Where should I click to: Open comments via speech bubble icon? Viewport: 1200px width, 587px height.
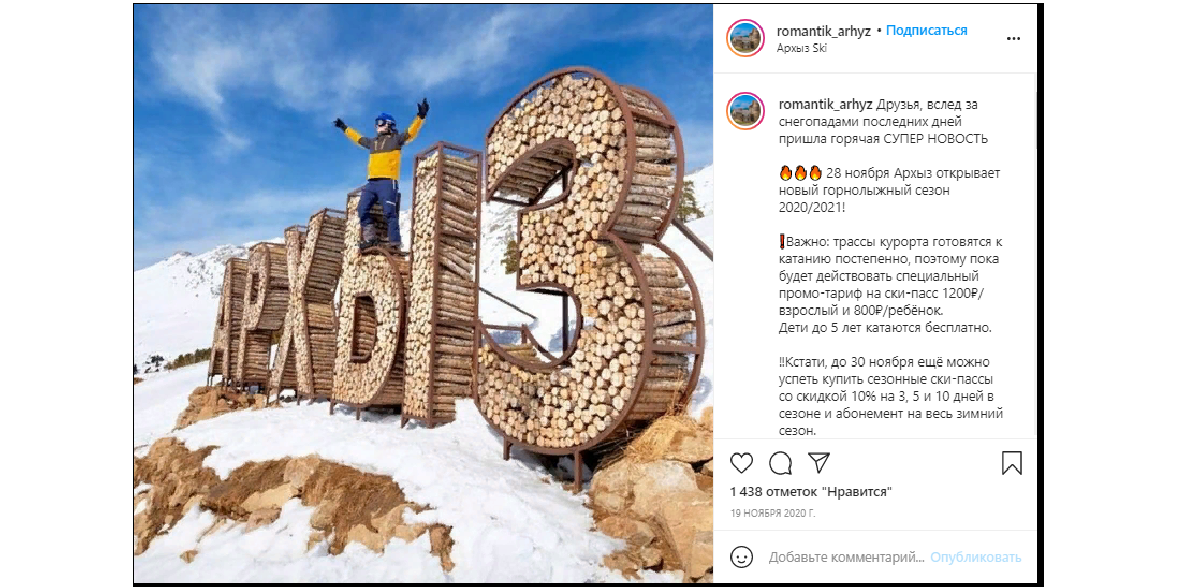(x=780, y=463)
